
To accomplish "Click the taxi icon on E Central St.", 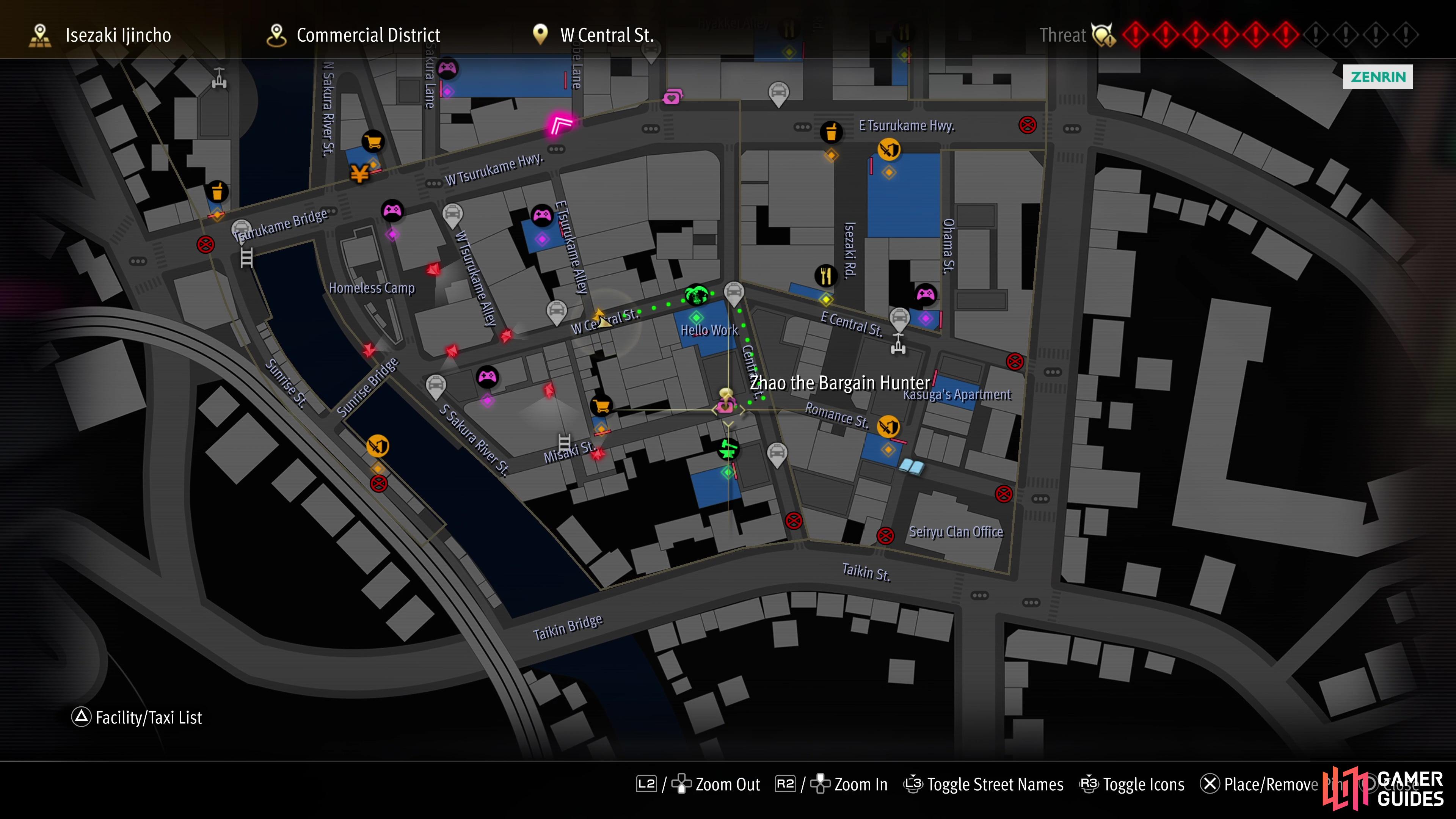I will [x=899, y=319].
